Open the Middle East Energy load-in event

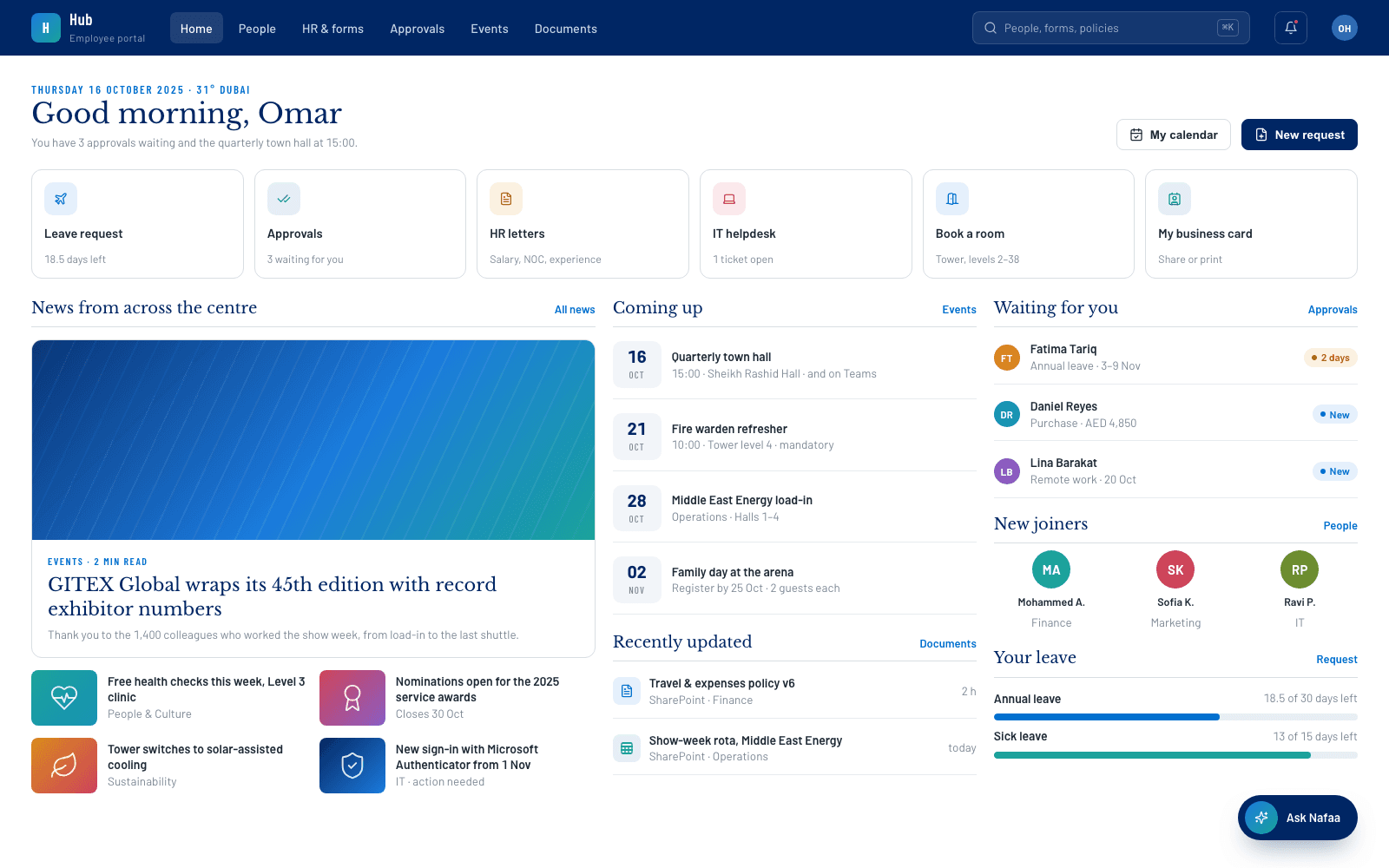(794, 509)
